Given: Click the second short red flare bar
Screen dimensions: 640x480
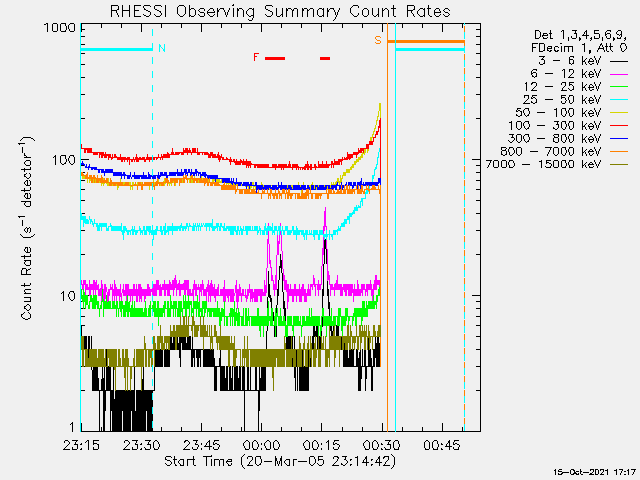Looking at the screenshot, I should coord(325,58).
